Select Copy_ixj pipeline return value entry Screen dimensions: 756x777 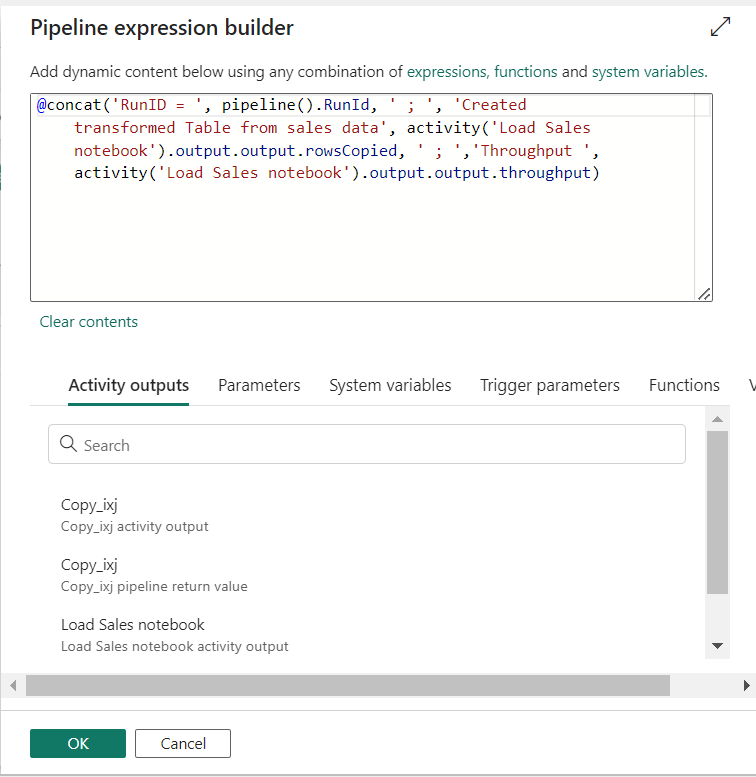pos(154,575)
